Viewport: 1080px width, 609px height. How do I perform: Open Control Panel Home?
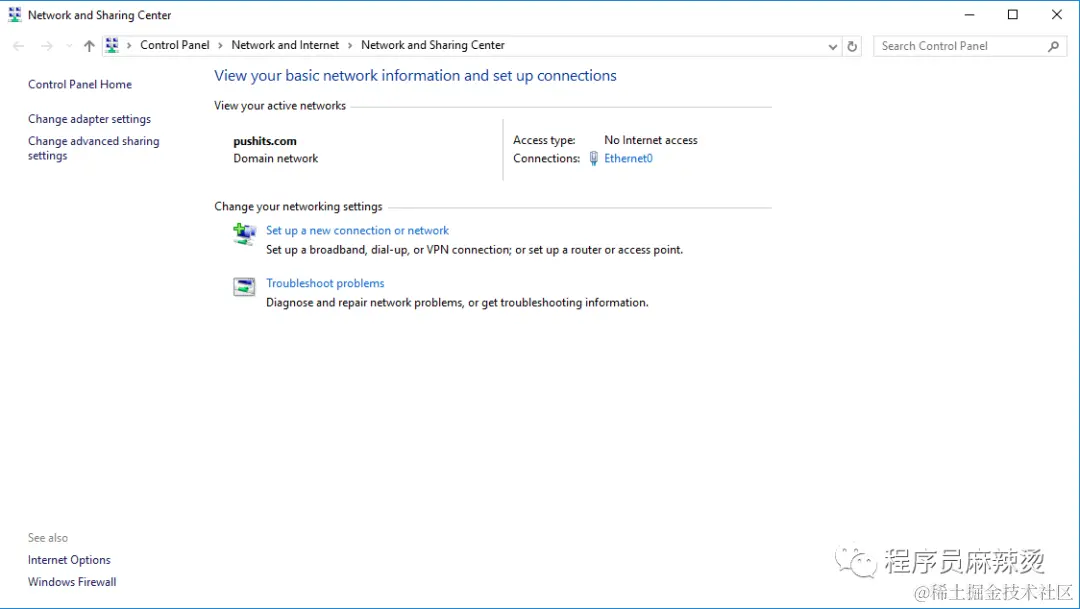(80, 84)
